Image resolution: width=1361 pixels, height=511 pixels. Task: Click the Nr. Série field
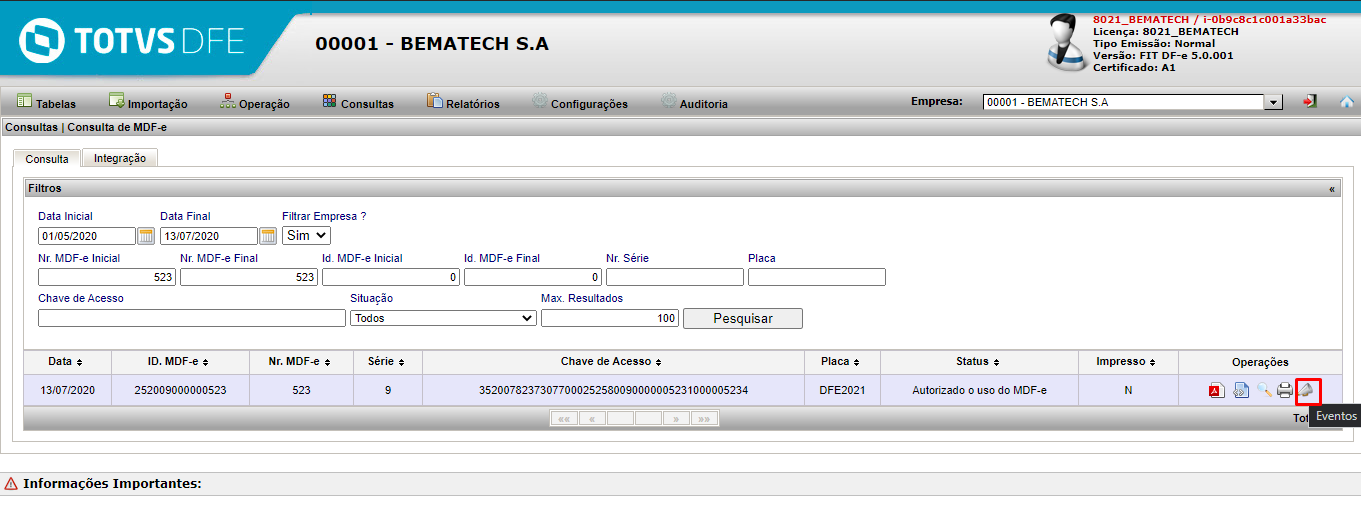675,277
